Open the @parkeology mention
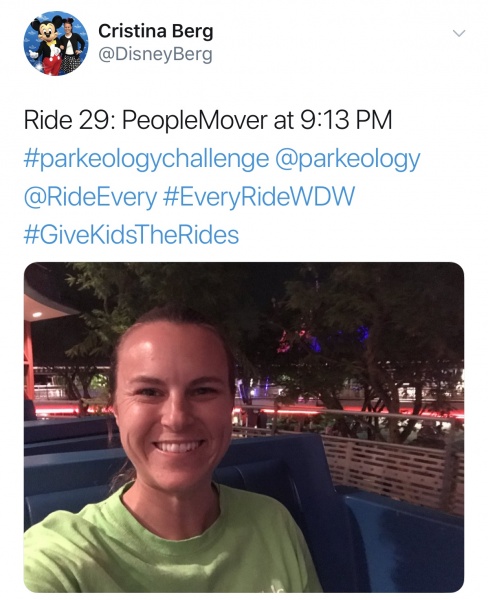 click(x=348, y=159)
